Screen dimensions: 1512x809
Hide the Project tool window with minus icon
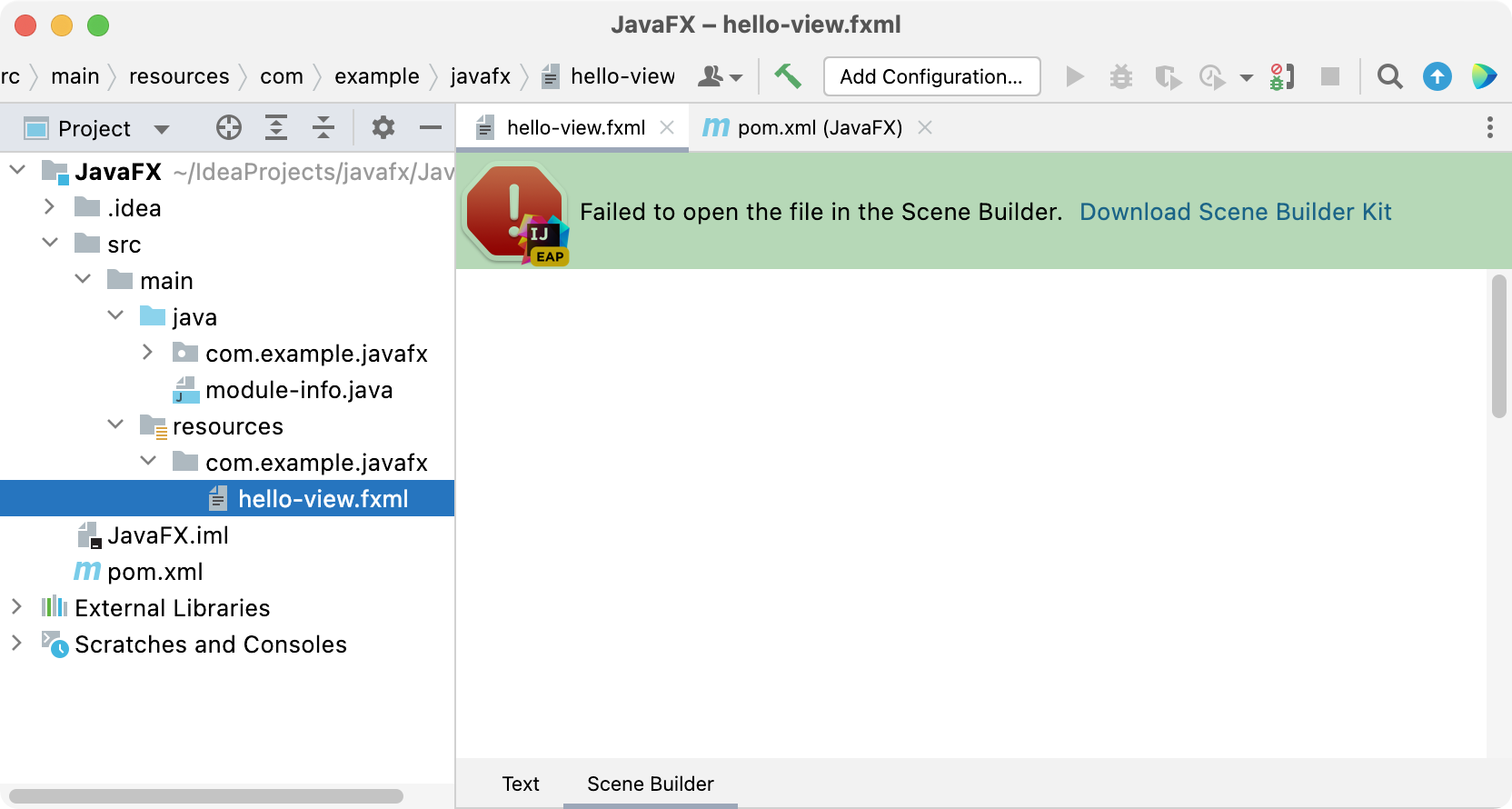click(431, 127)
